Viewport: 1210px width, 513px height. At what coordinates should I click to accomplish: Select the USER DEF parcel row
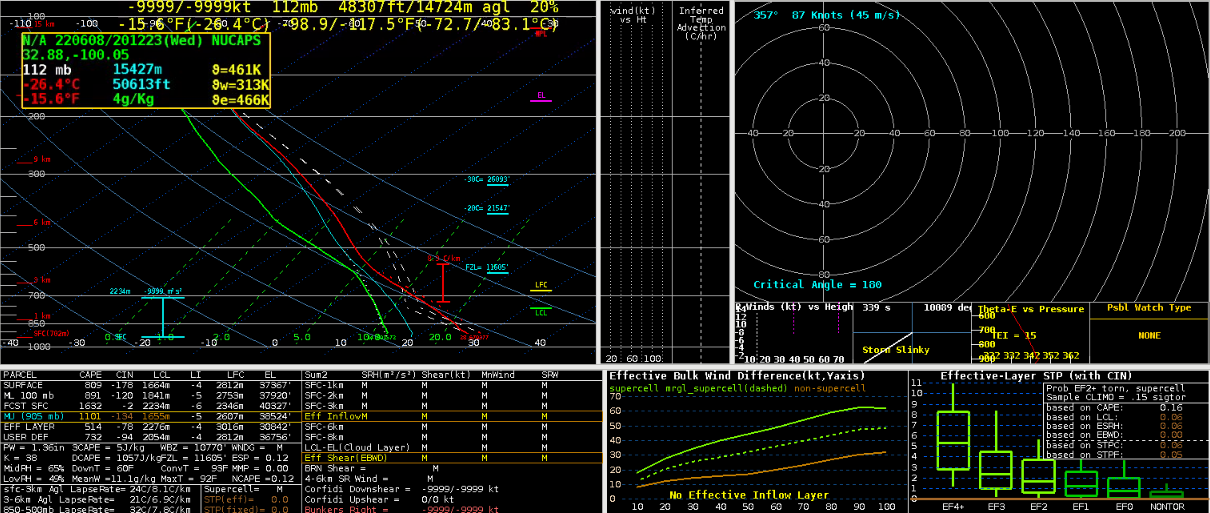pyautogui.click(x=150, y=435)
